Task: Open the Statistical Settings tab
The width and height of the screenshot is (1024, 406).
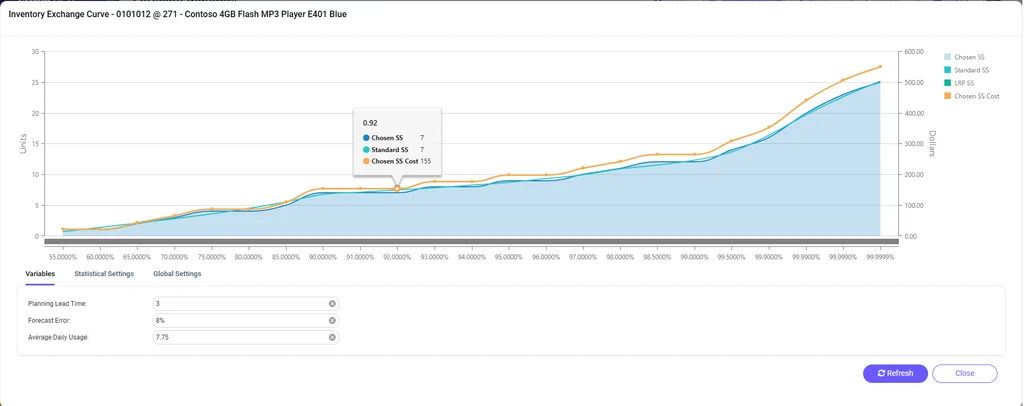Action: [x=104, y=273]
